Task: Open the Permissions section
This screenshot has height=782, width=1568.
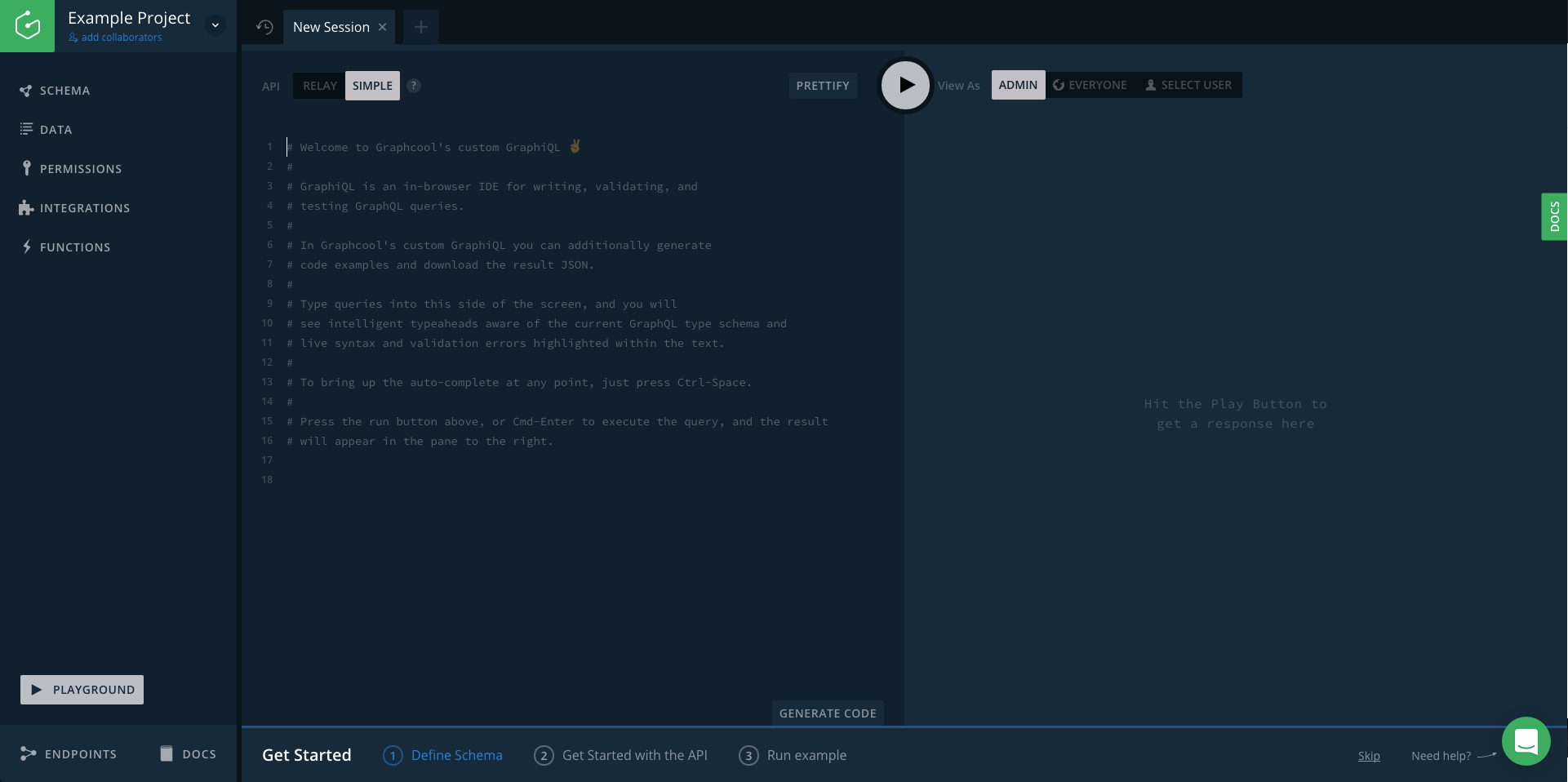Action: coord(80,168)
